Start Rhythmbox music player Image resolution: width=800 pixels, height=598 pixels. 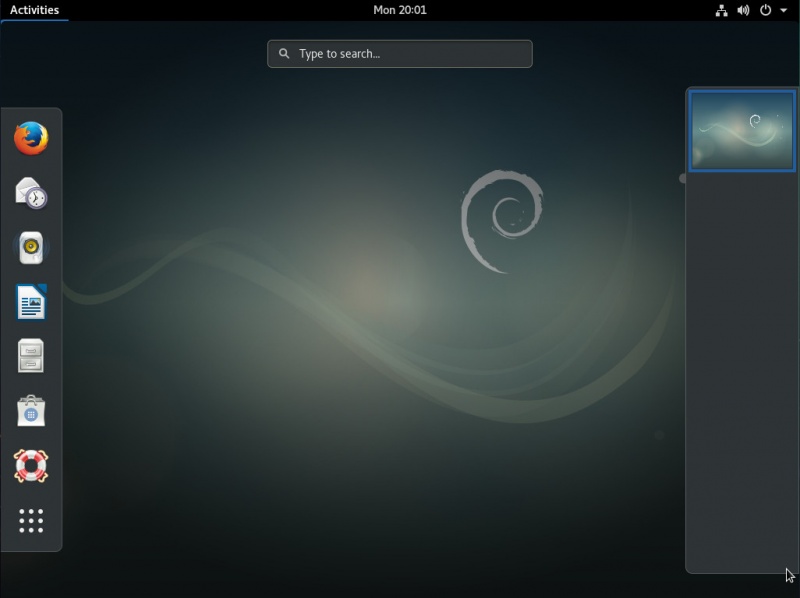(x=30, y=248)
